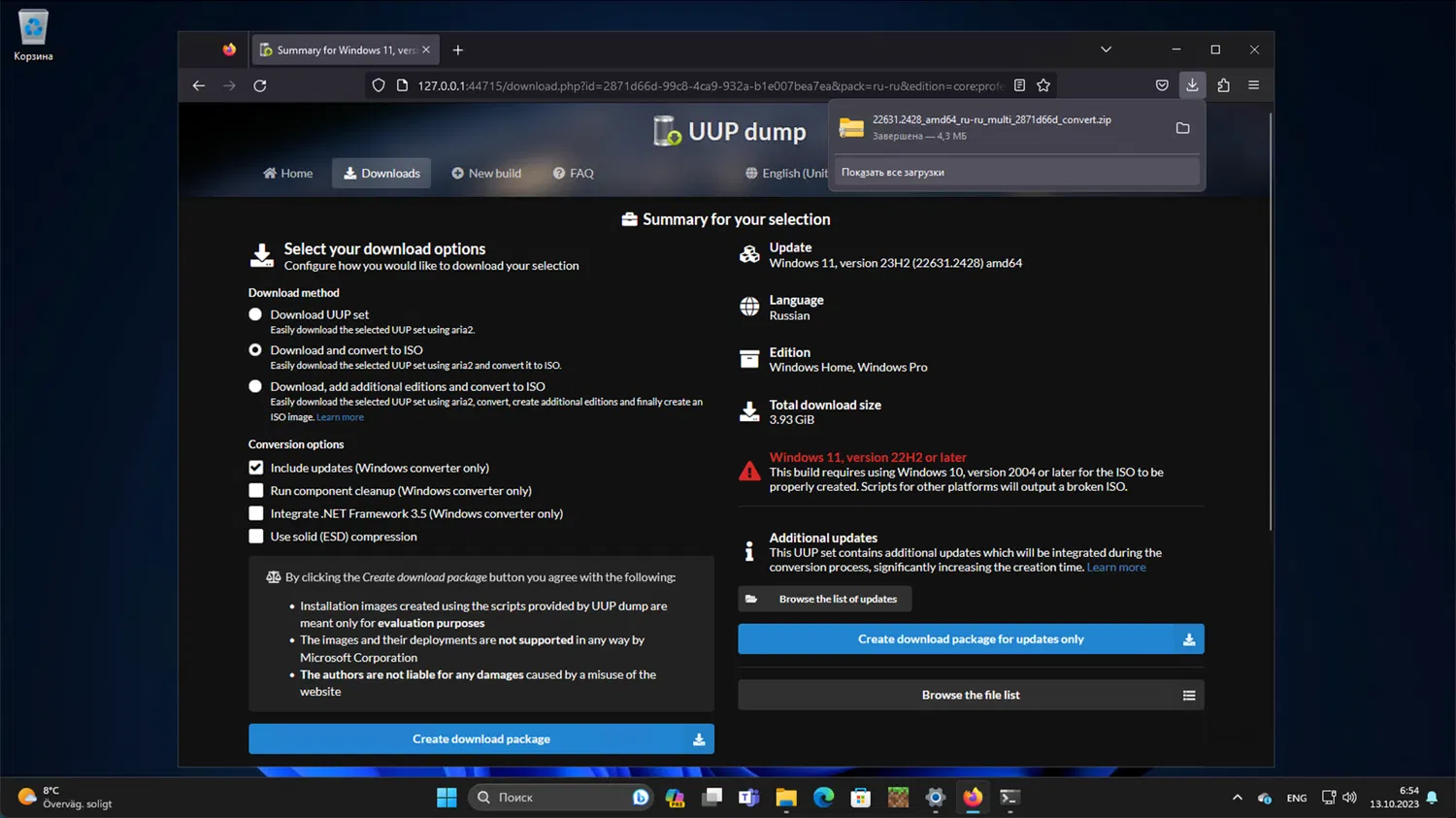This screenshot has width=1456, height=818.
Task: Click Create download package for updates only
Action: 971,638
